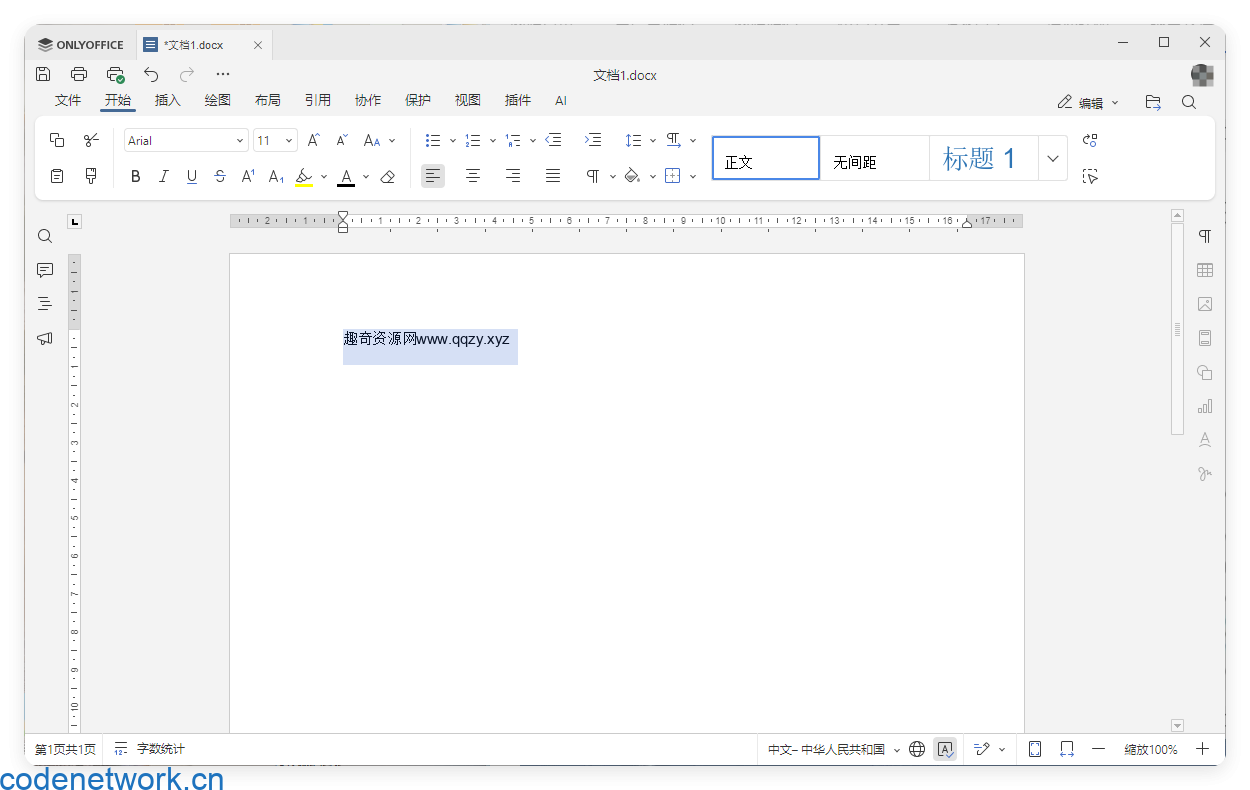Open table settings in the right sidebar

(1204, 270)
